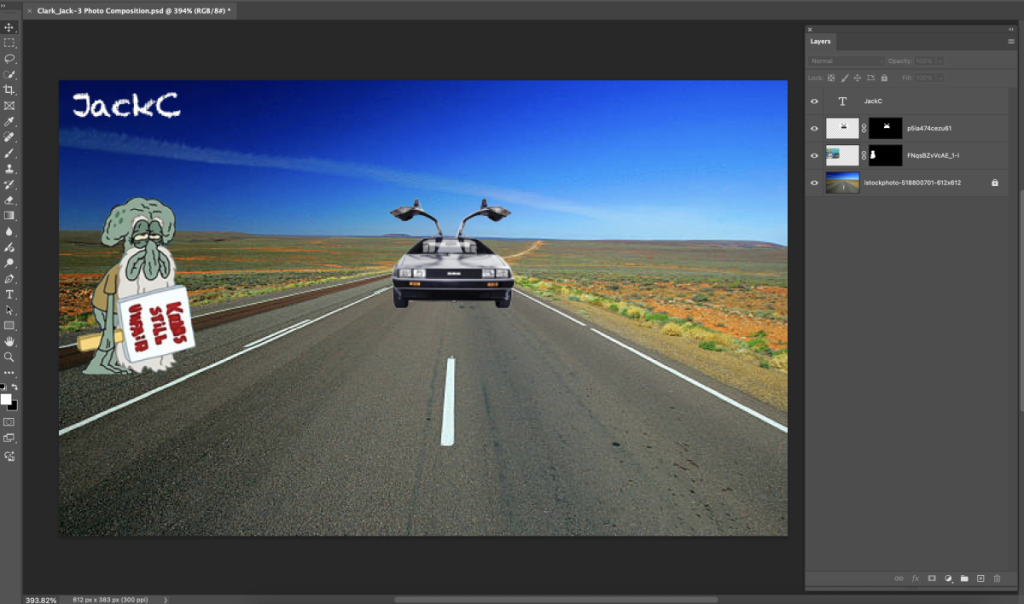Add a layer mask
Viewport: 1024px width, 604px height.
tap(932, 579)
